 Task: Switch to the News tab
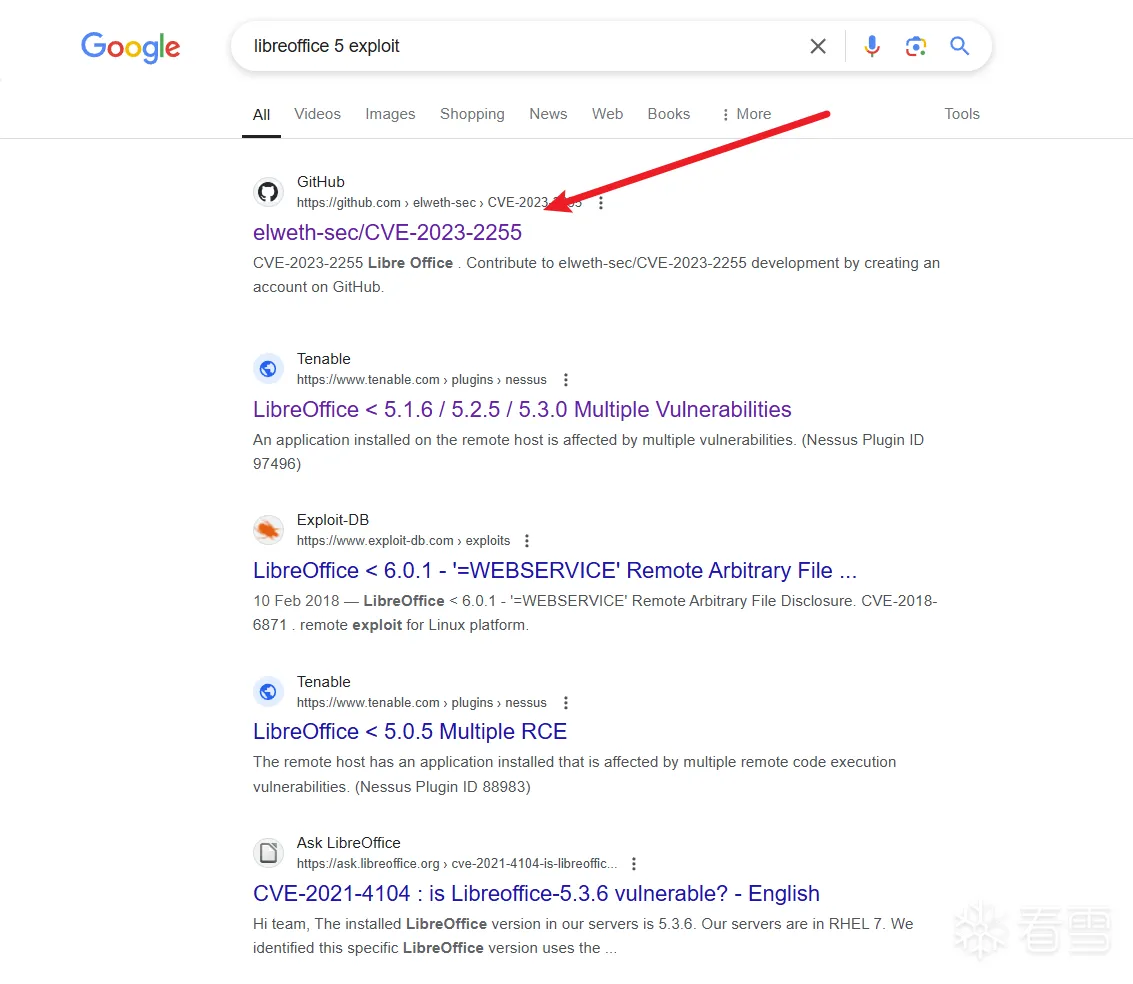pyautogui.click(x=548, y=114)
